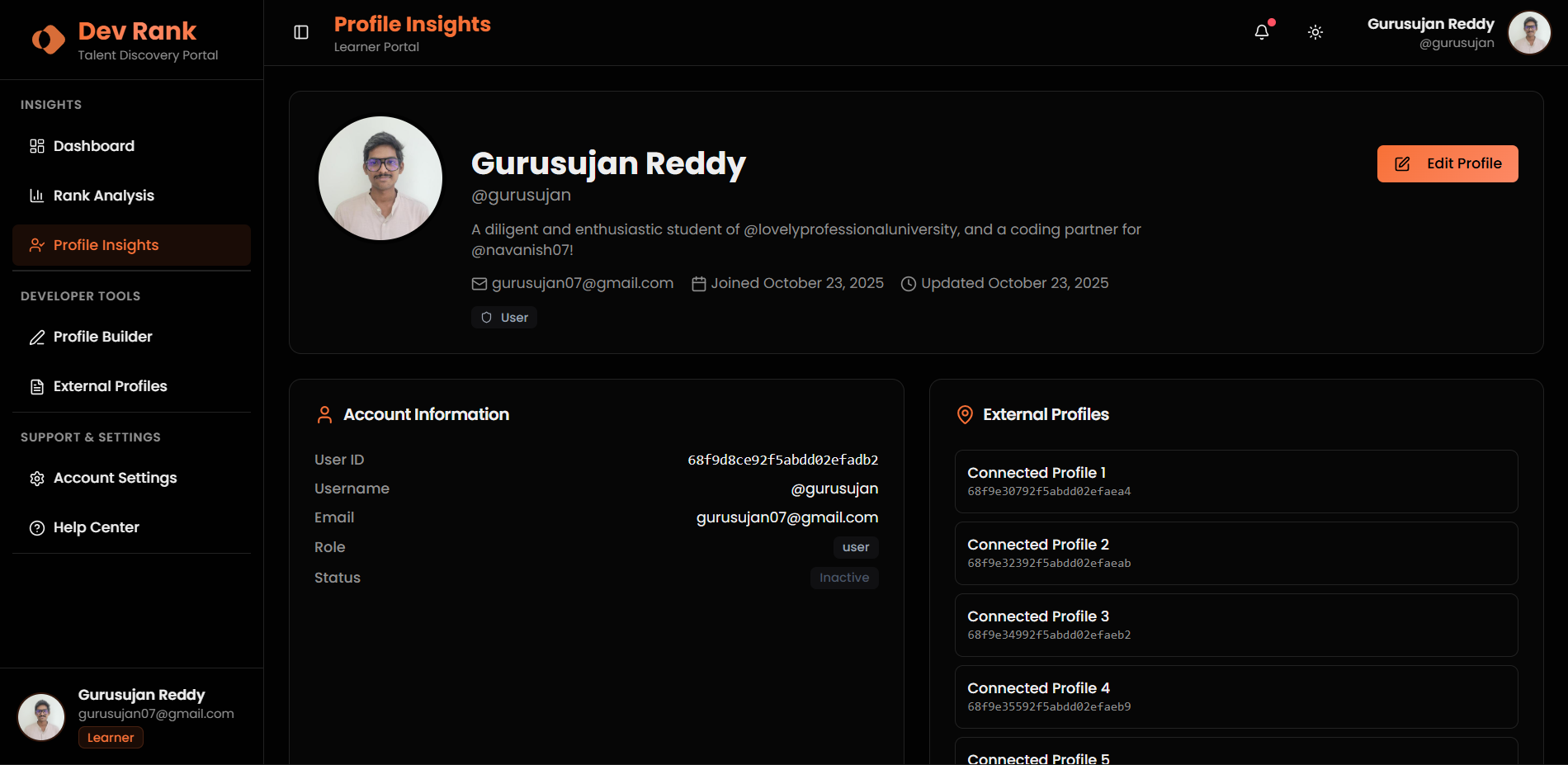Click the Rank Analysis chart icon
1568x765 pixels.
click(x=37, y=196)
